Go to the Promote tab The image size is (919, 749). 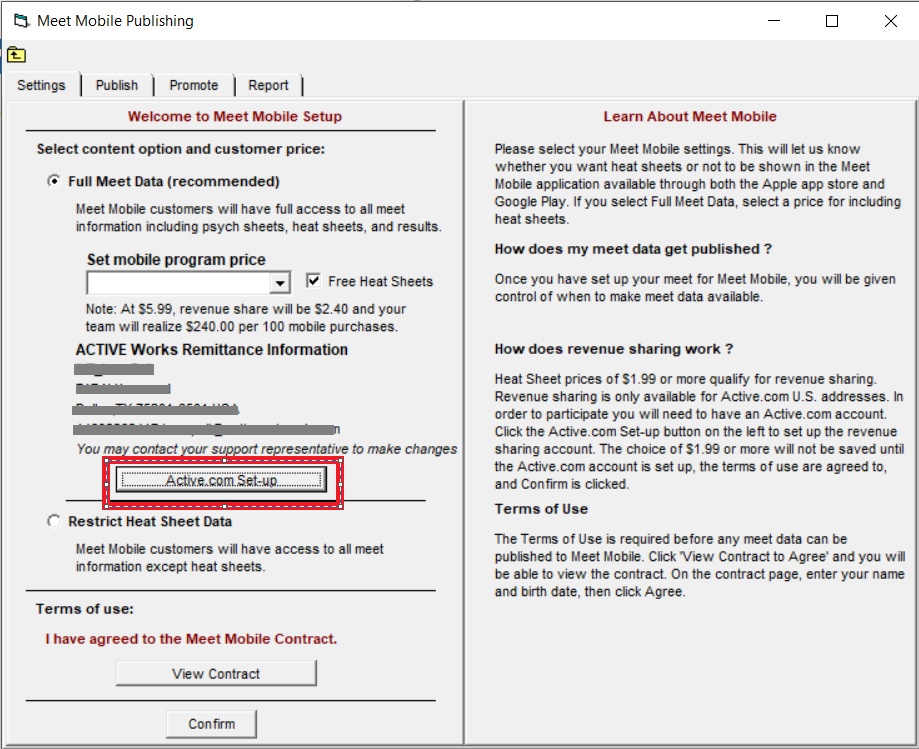click(193, 86)
